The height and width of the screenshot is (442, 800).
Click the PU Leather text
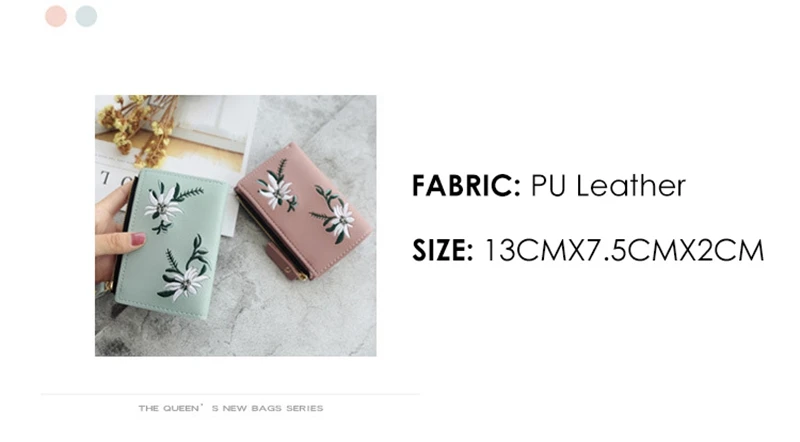[608, 185]
